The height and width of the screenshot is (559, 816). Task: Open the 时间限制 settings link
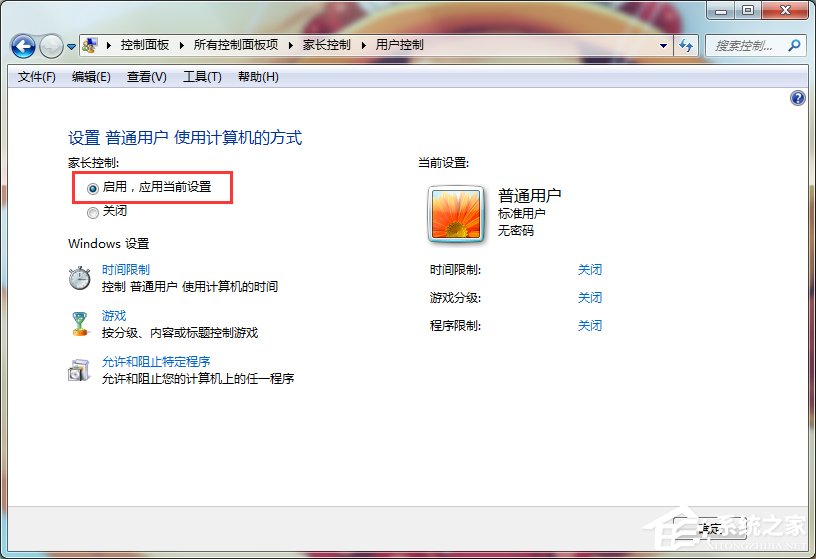coord(126,270)
